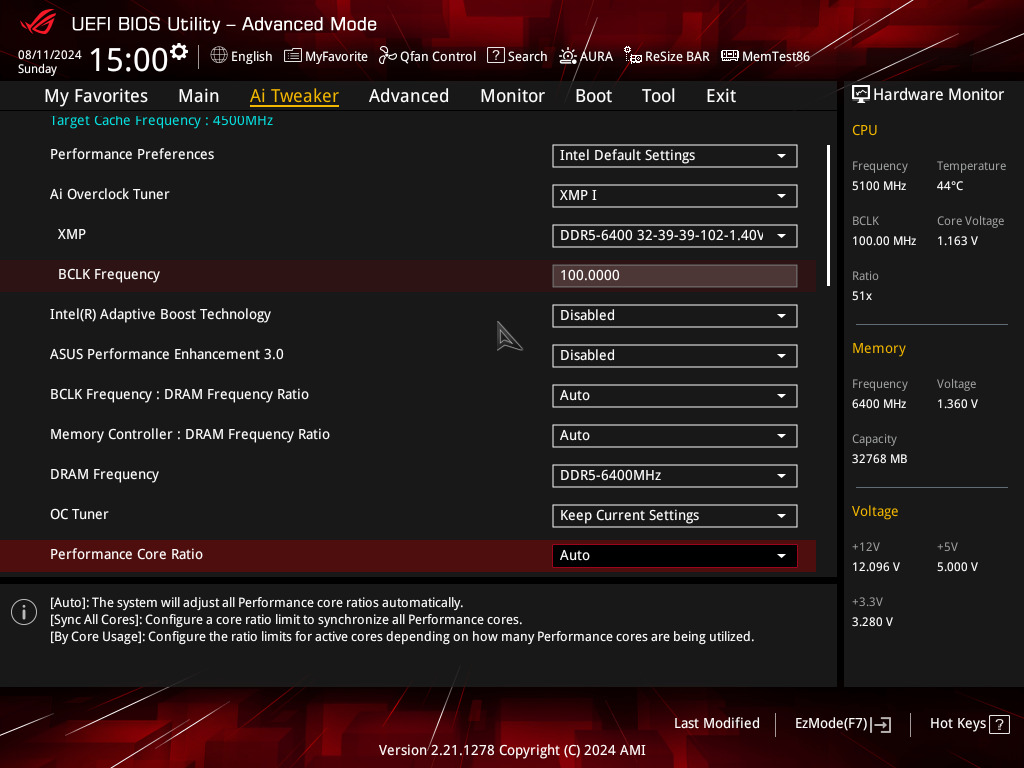This screenshot has width=1024, height=768.
Task: Expand the XMP profile dropdown
Action: (x=675, y=235)
